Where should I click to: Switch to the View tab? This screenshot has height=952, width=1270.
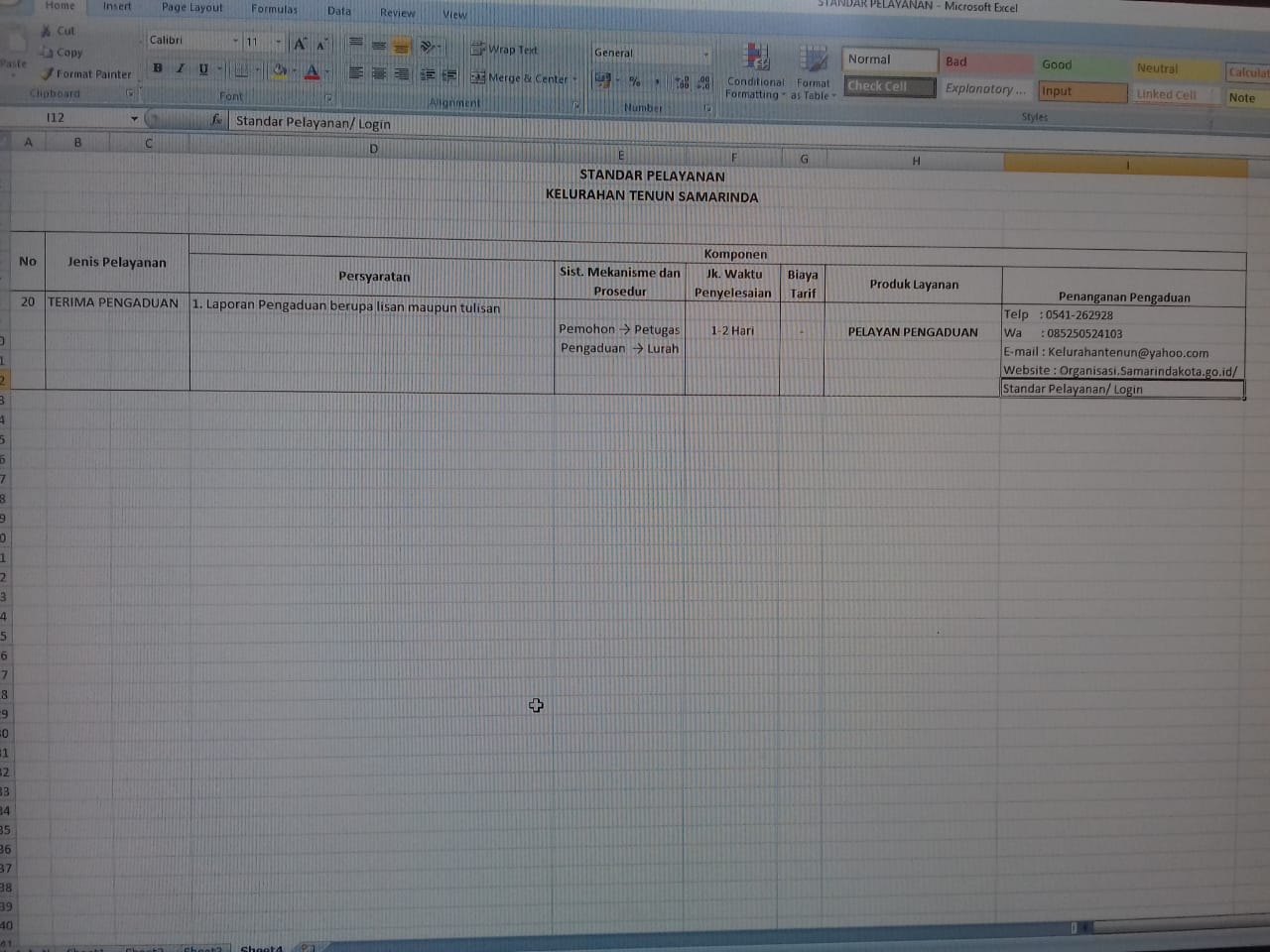[x=454, y=14]
